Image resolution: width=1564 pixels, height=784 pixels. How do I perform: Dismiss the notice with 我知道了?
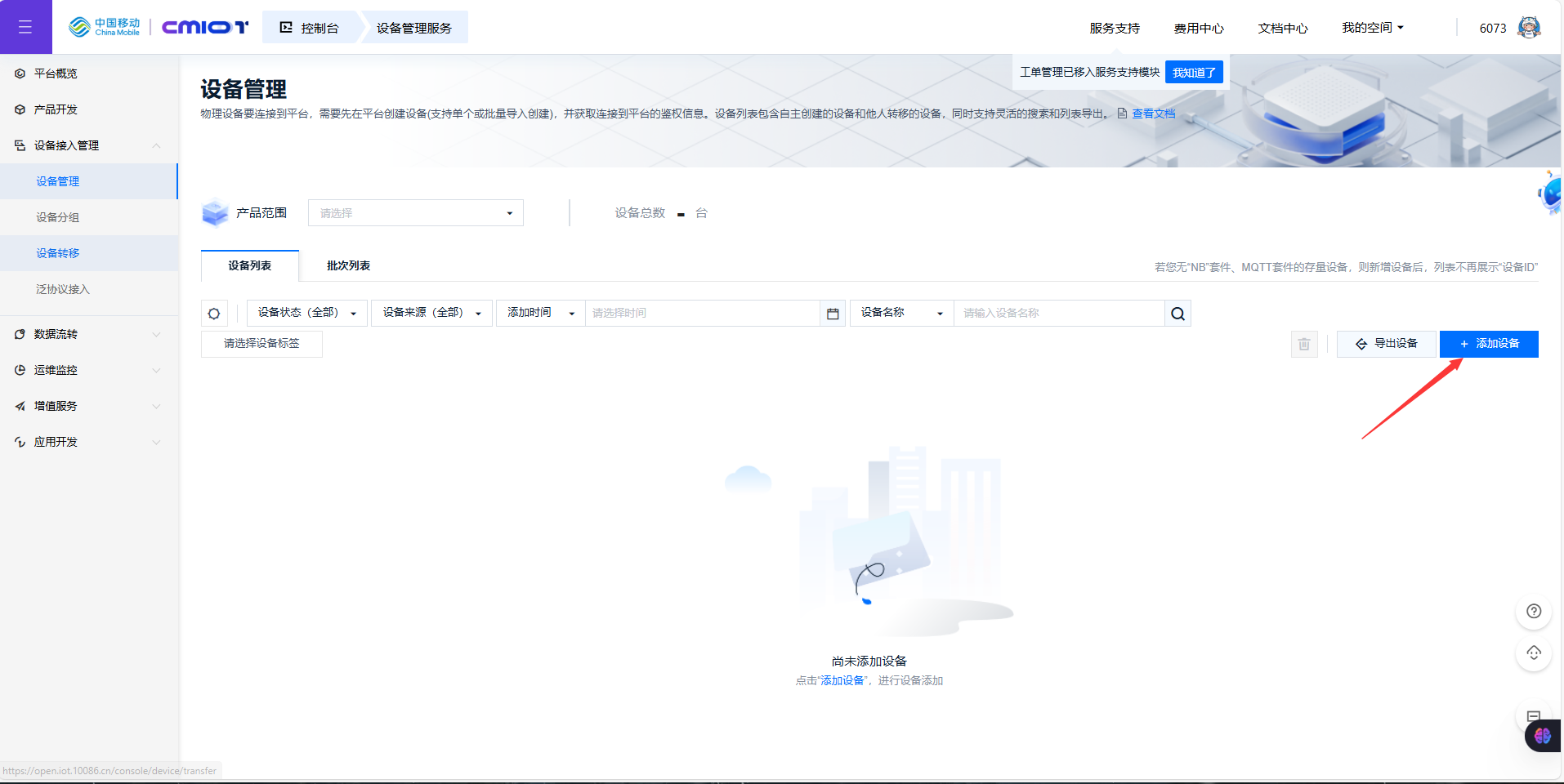tap(1193, 72)
